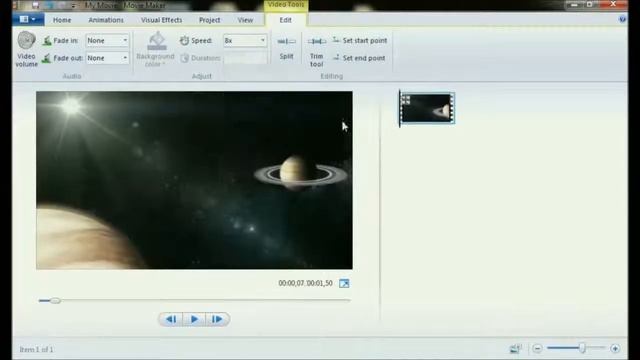This screenshot has height=360, width=640.
Task: Toggle full-screen preview icon
Action: (344, 283)
